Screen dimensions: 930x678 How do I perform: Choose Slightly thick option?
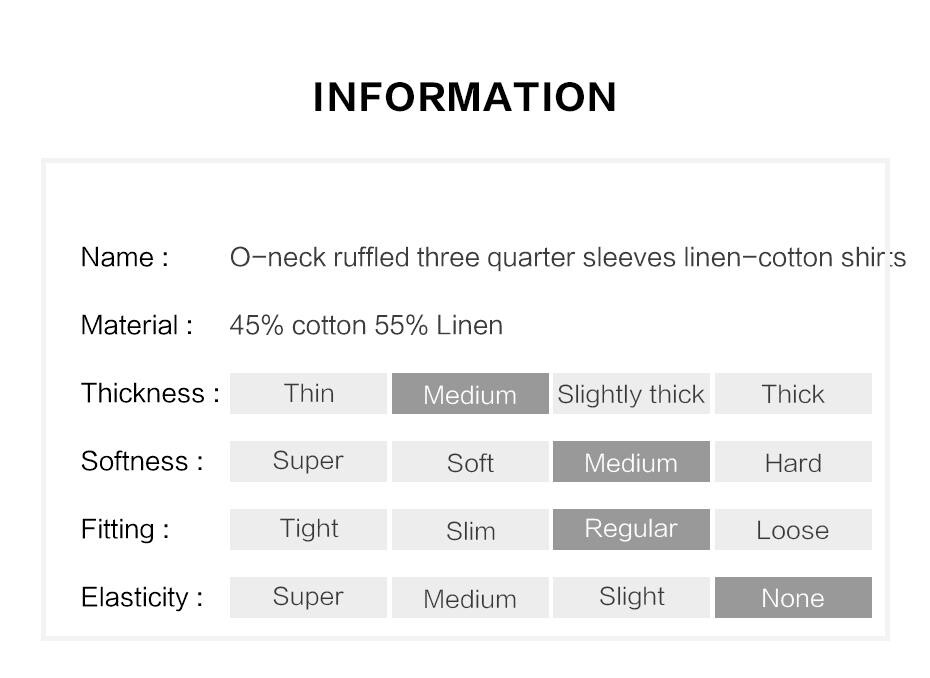click(x=631, y=393)
